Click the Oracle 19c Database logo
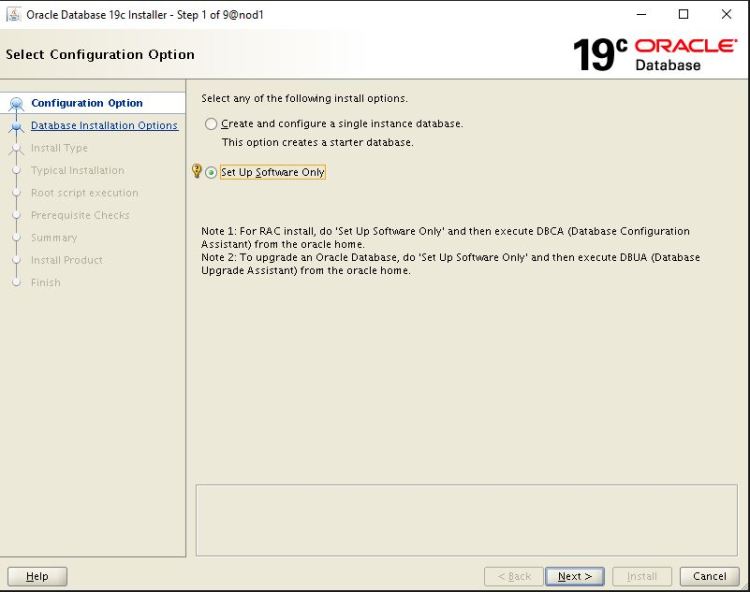 (655, 54)
